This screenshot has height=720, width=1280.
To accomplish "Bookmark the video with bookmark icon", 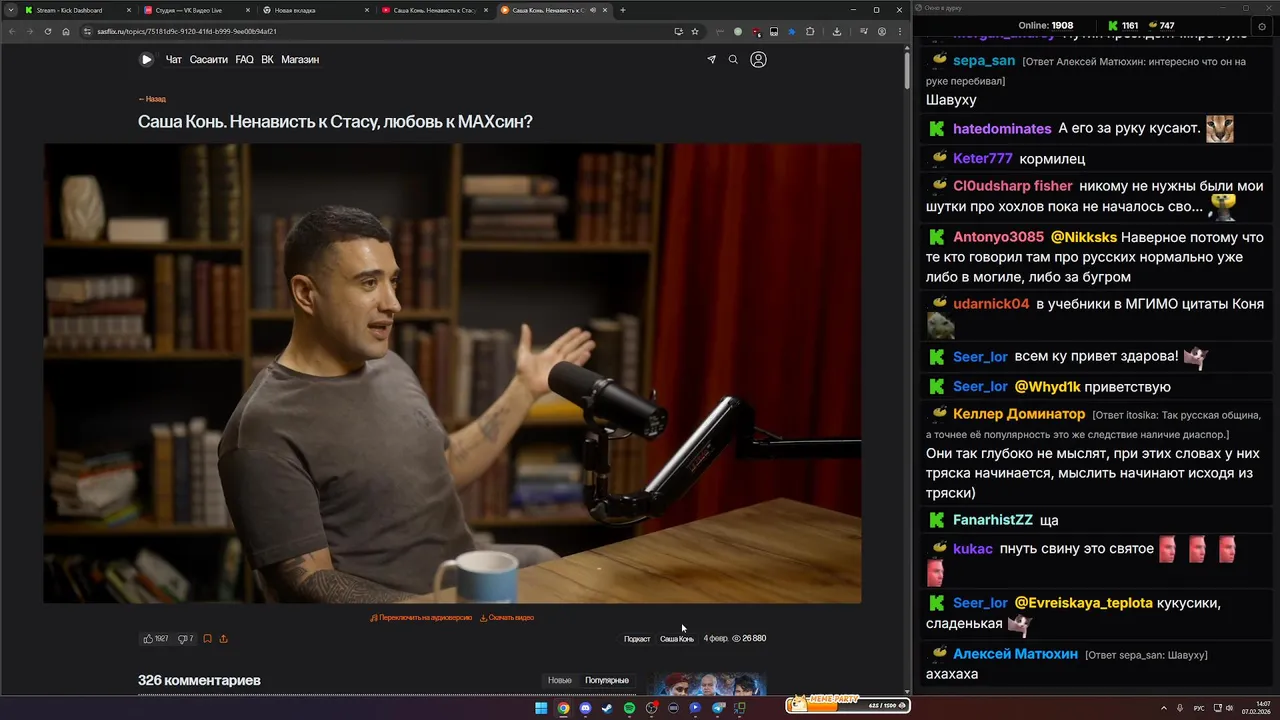I will 207,638.
